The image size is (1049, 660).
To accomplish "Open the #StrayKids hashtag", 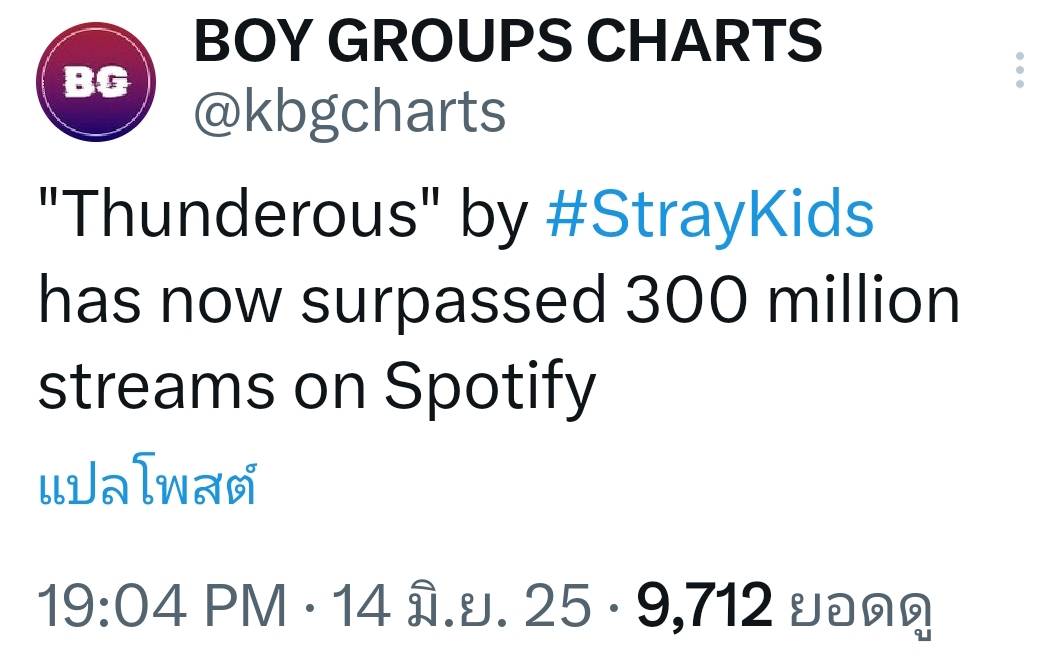I will [x=710, y=214].
